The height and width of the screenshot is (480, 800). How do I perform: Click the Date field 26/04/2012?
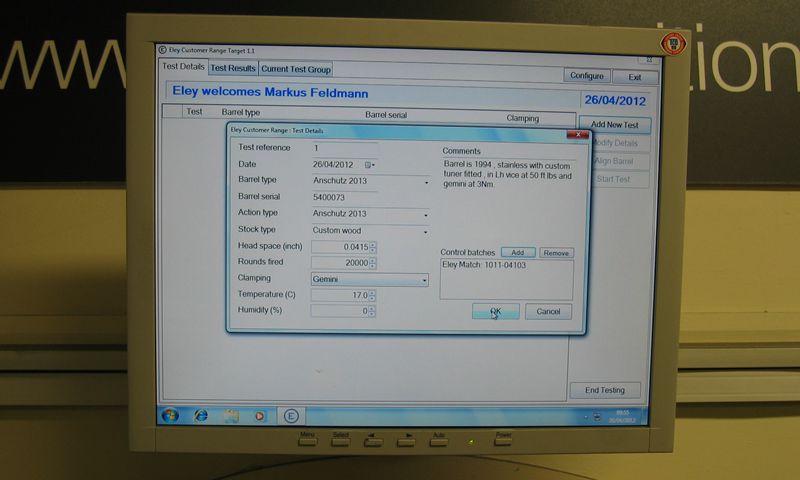[x=333, y=164]
